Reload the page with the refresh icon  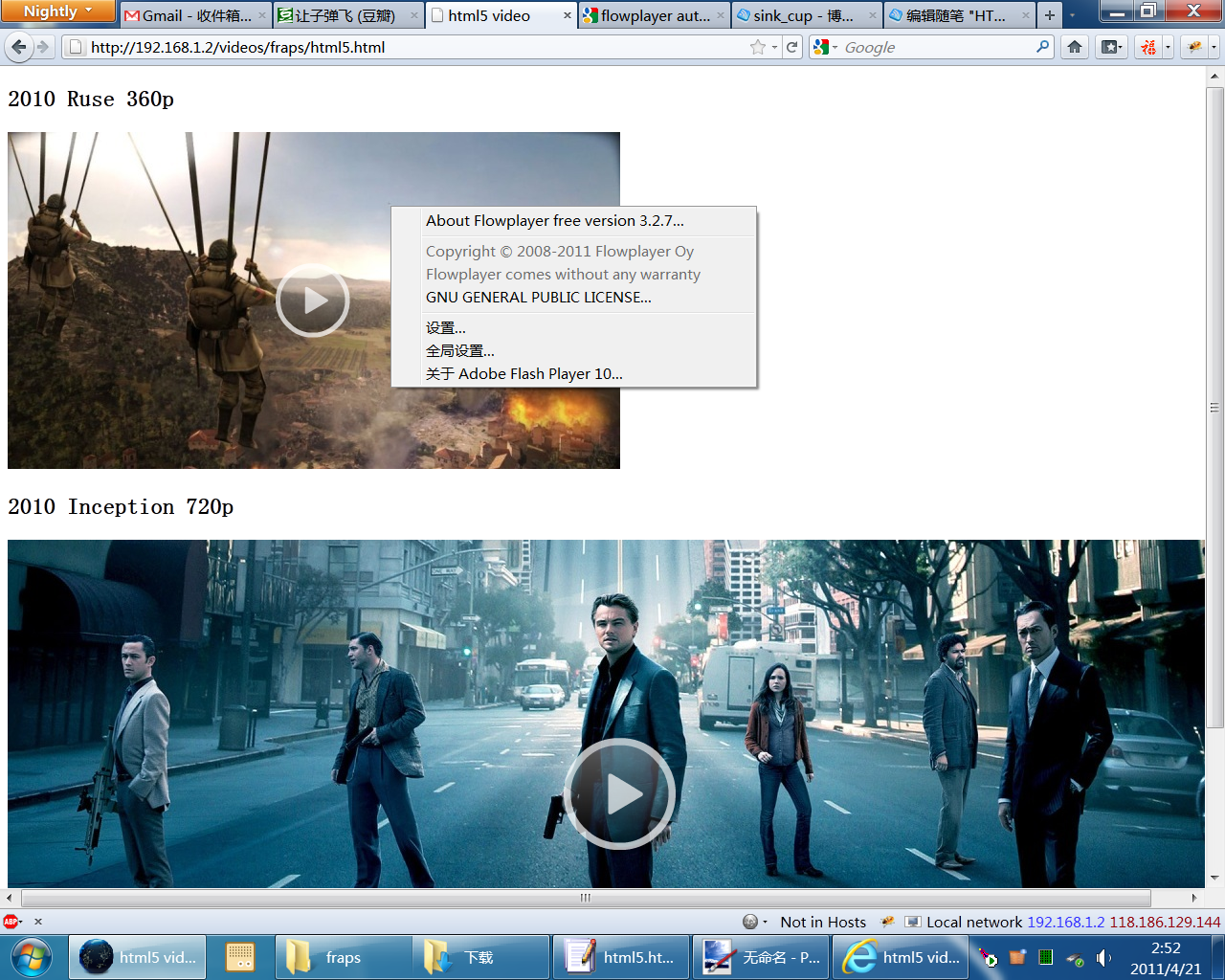coord(791,47)
